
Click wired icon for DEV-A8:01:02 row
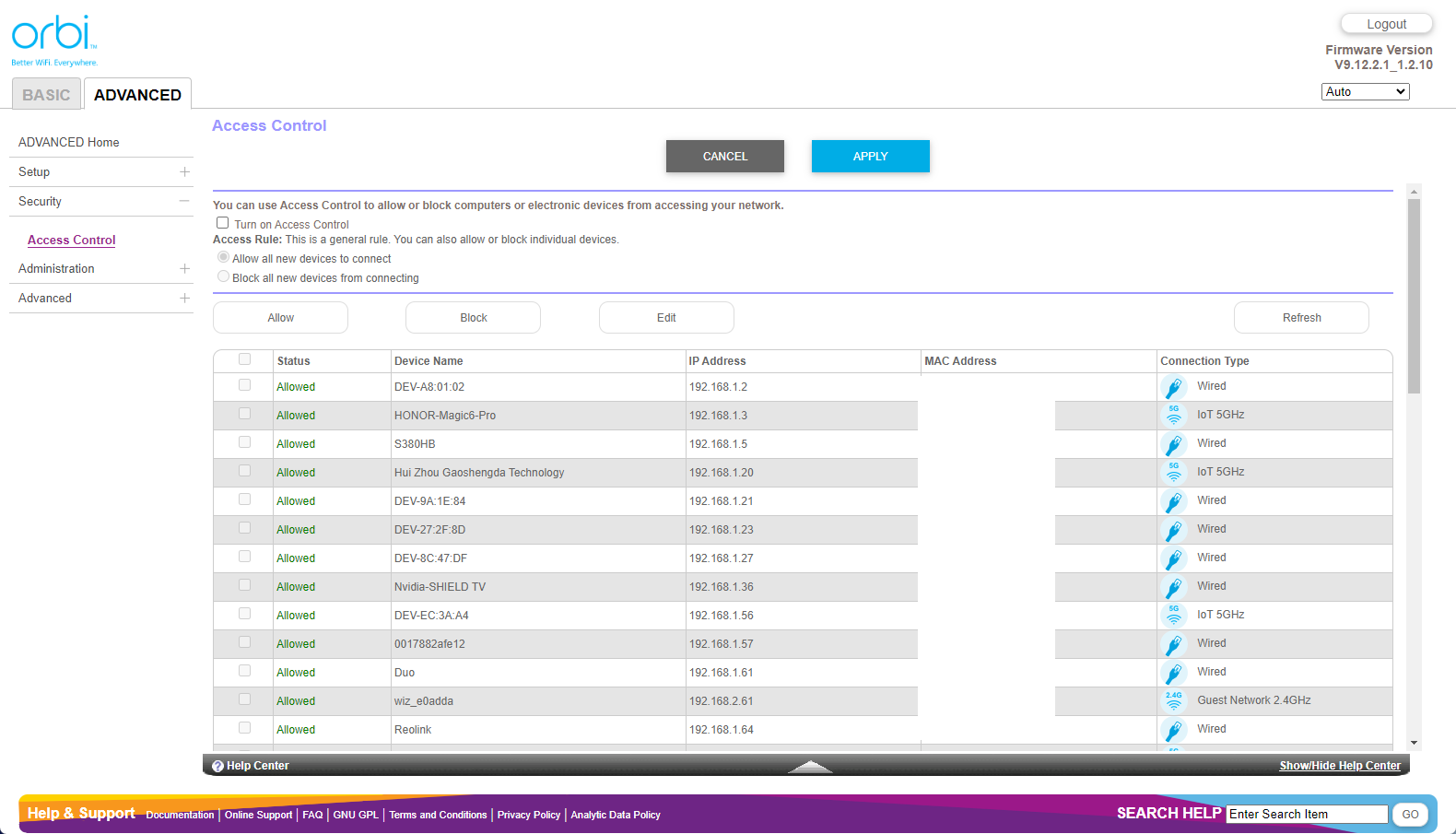1173,387
